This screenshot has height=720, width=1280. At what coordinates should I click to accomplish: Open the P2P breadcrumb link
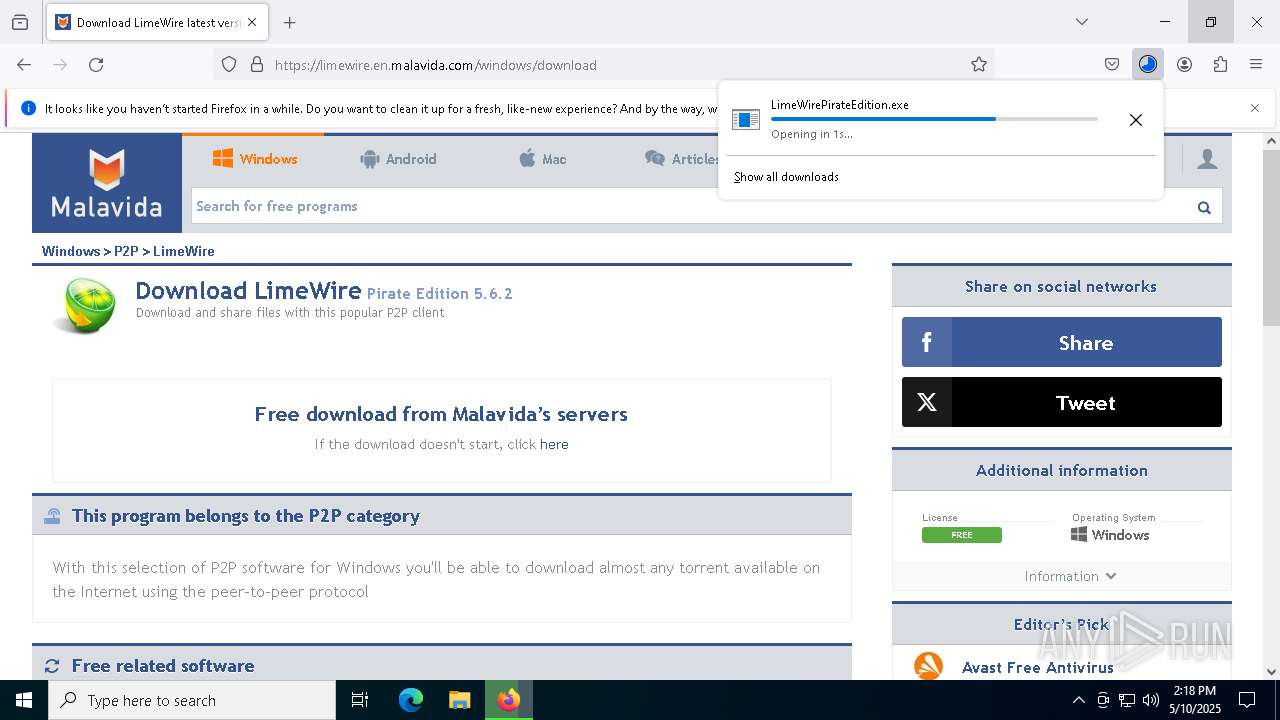coord(126,251)
